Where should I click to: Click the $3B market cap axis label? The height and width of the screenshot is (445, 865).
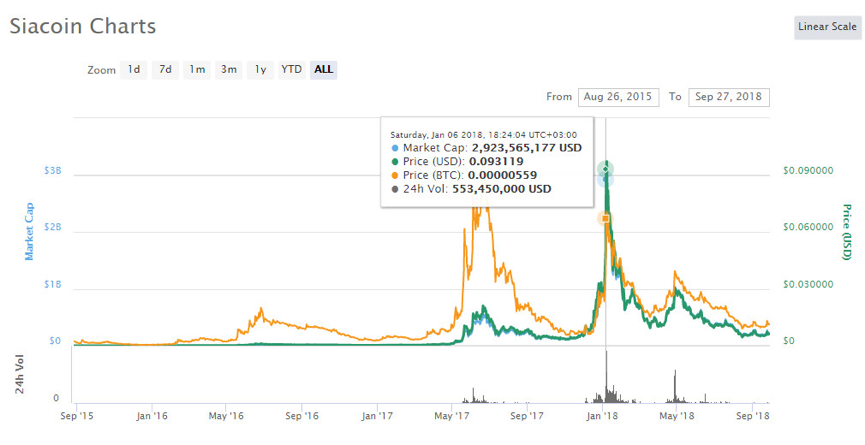click(x=52, y=171)
